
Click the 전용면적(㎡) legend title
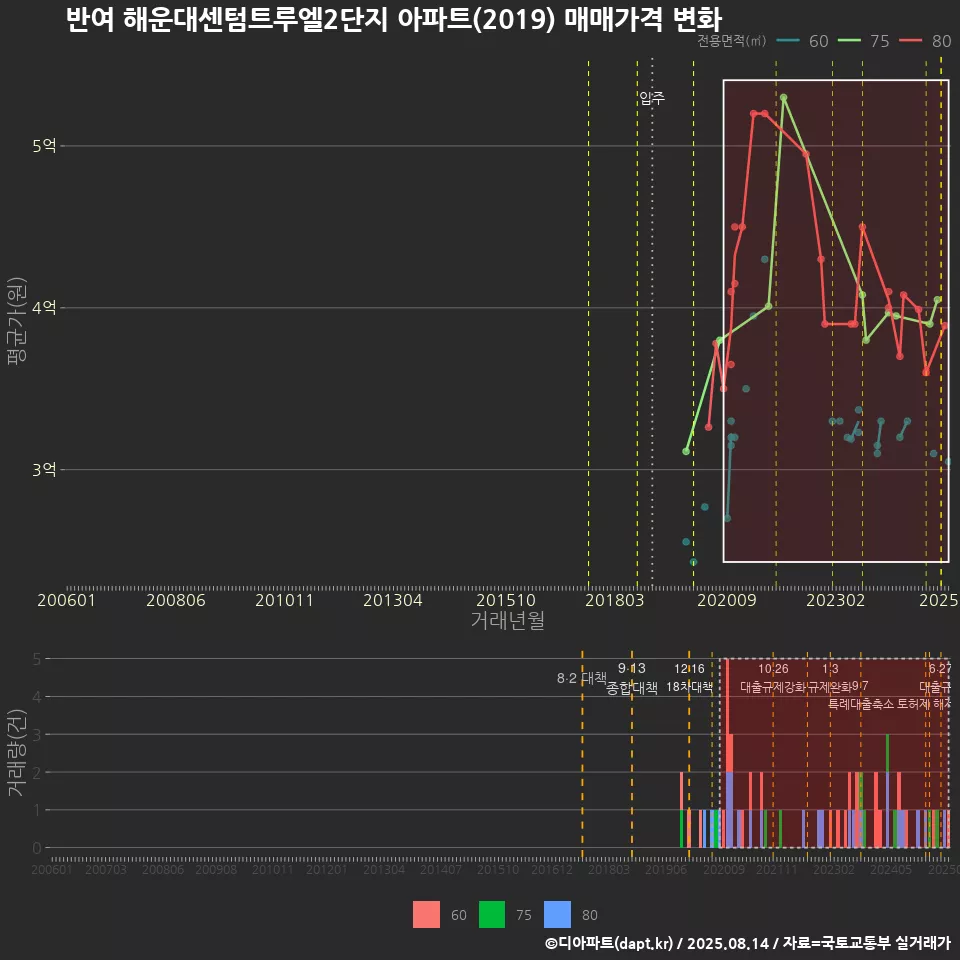731,41
